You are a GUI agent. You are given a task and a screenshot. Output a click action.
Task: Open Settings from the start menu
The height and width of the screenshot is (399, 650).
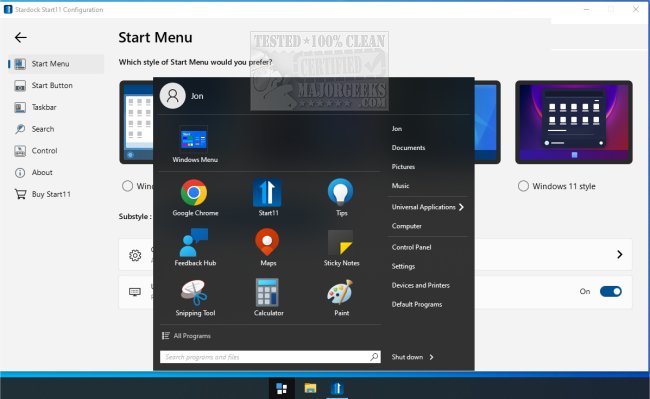tap(403, 266)
